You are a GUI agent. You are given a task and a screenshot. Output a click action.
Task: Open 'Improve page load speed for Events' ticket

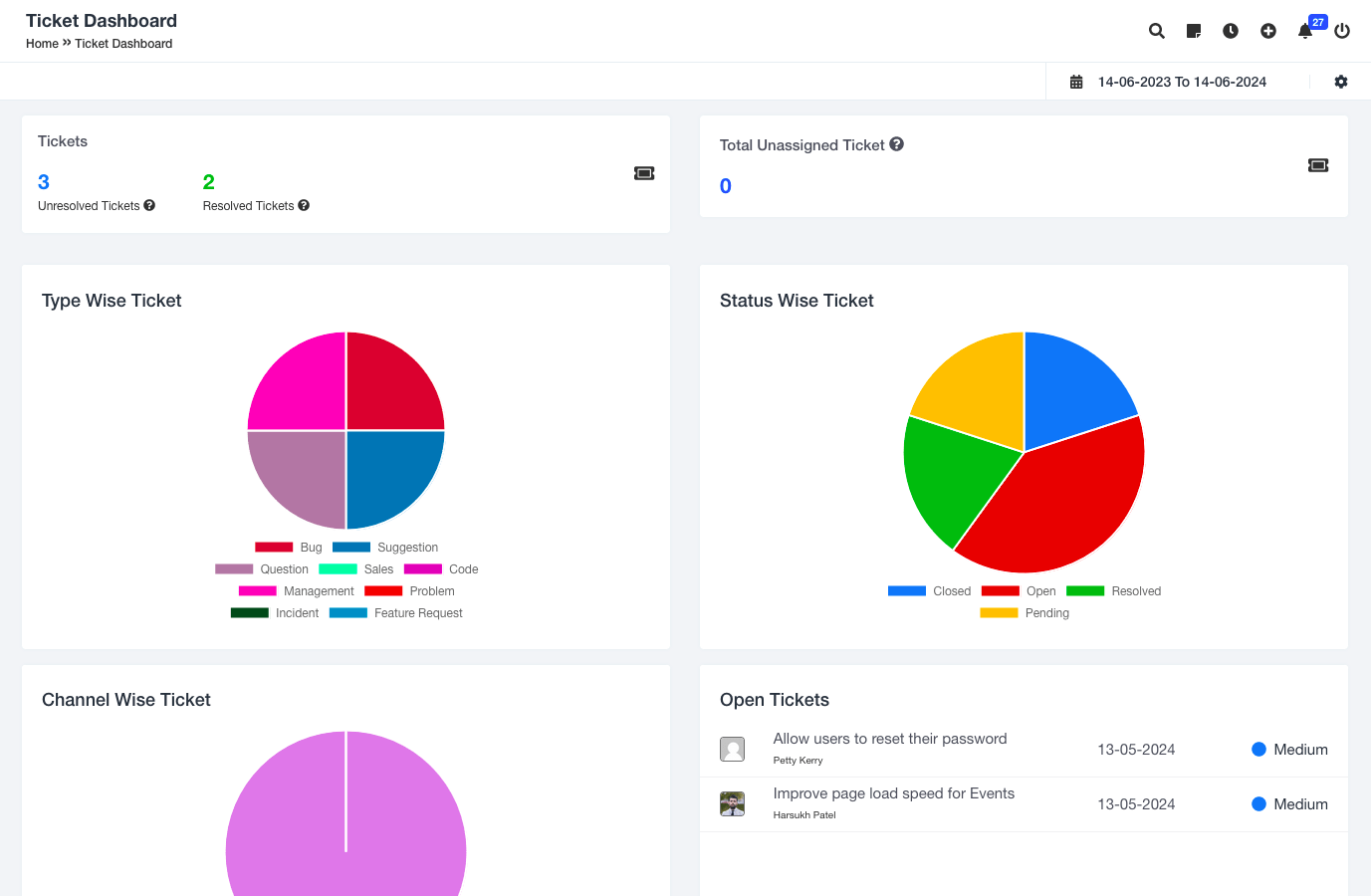[x=893, y=793]
